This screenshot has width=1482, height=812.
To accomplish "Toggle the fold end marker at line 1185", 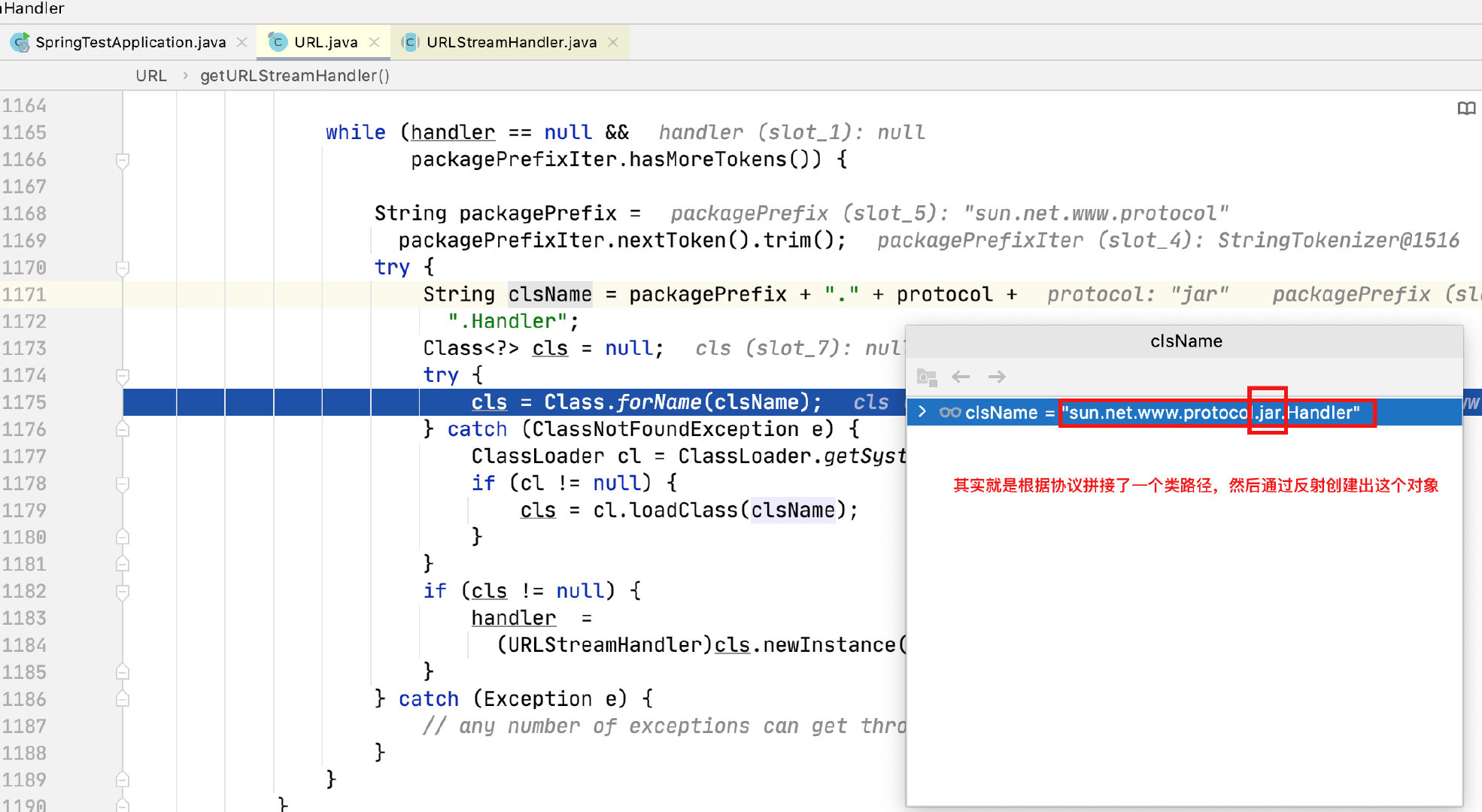I will [x=123, y=671].
